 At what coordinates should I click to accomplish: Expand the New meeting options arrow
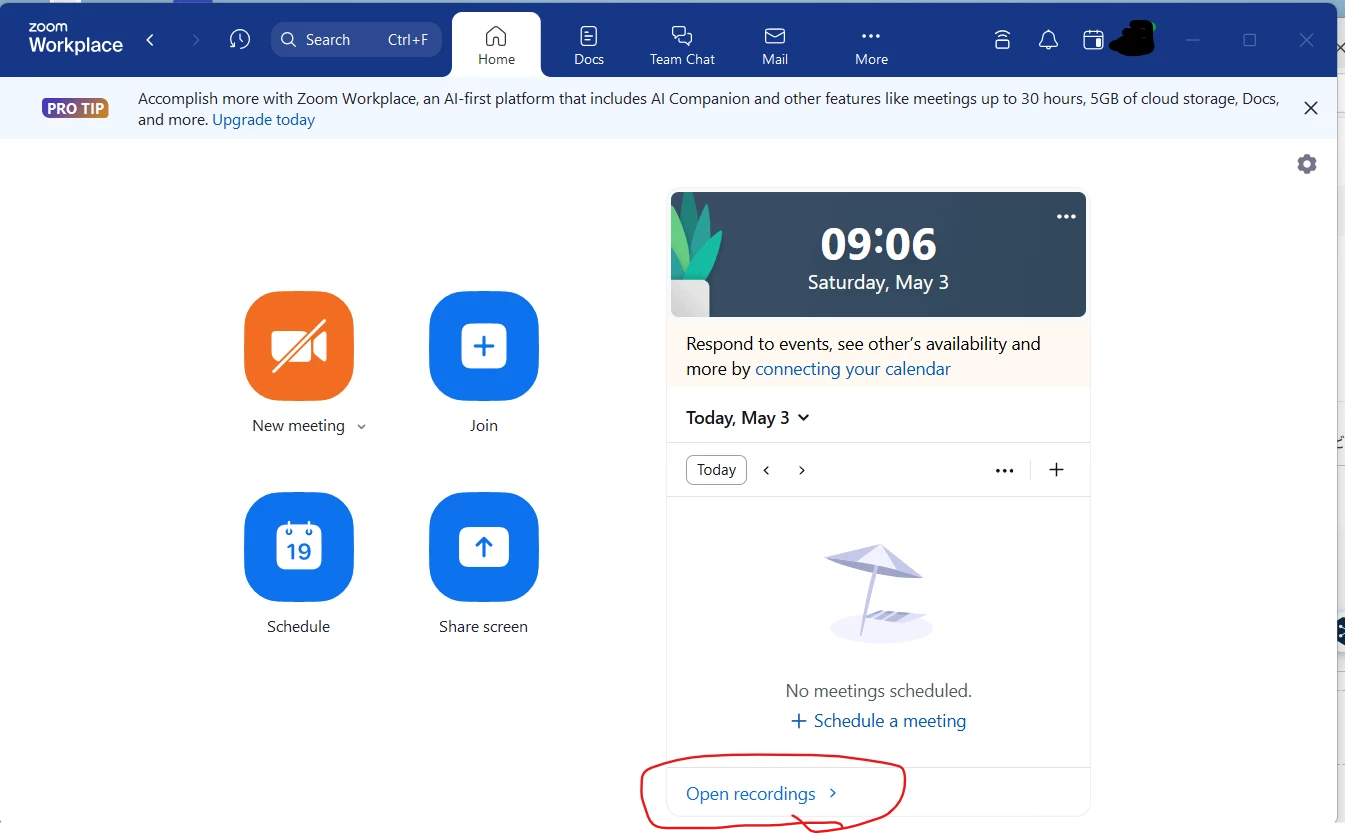361,427
